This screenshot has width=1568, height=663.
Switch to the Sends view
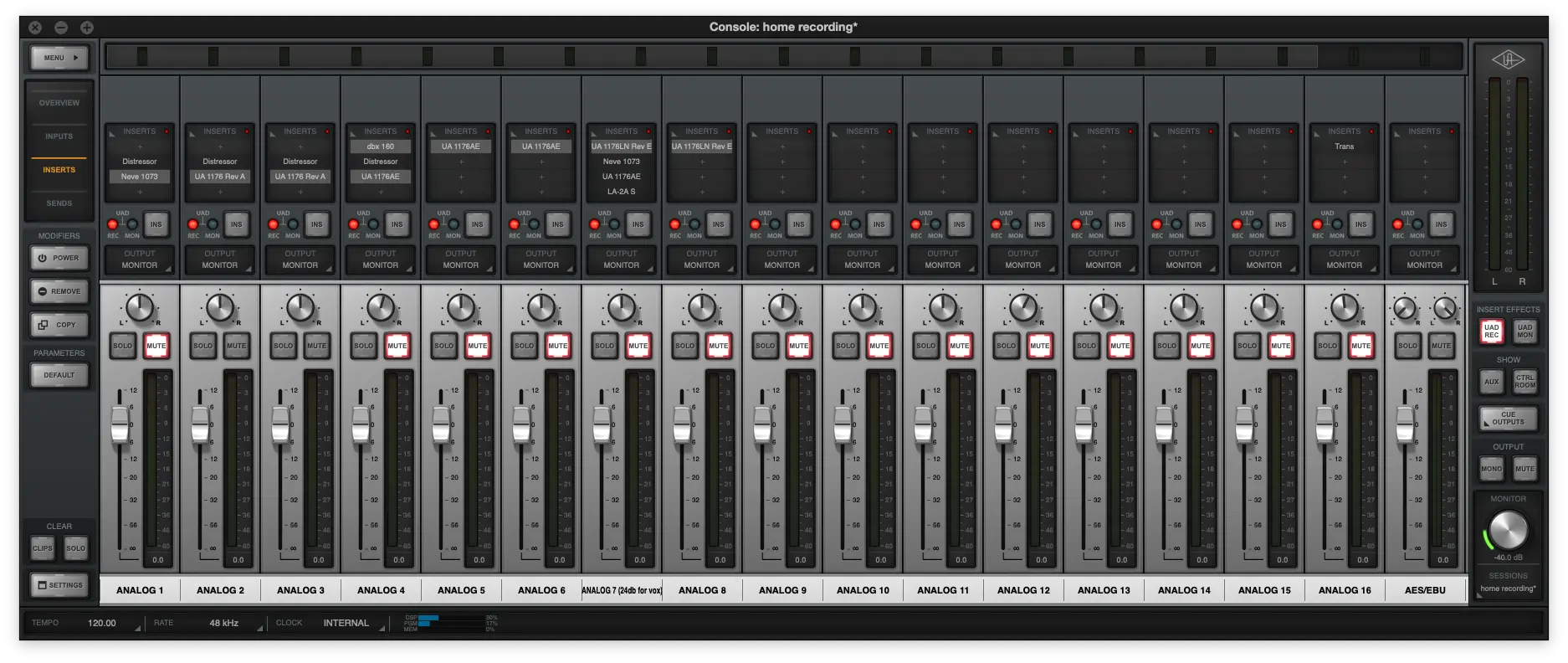click(x=59, y=203)
